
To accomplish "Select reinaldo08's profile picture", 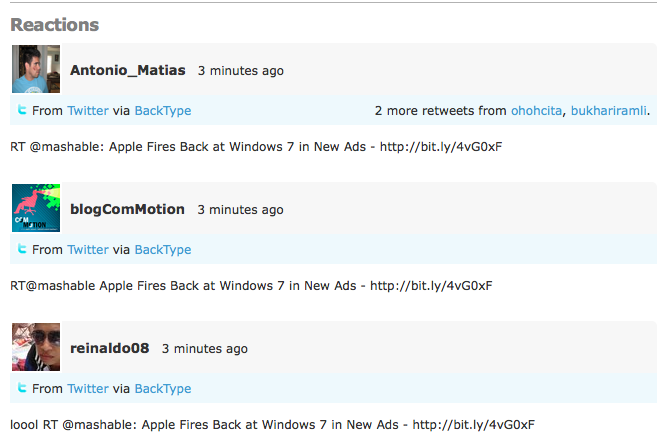I will 35,348.
